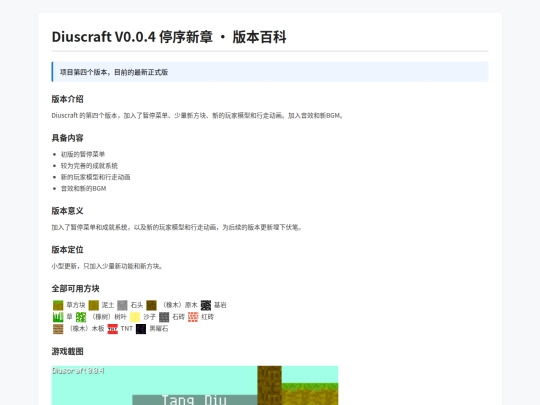Click the '草方块' block label

pyautogui.click(x=76, y=305)
